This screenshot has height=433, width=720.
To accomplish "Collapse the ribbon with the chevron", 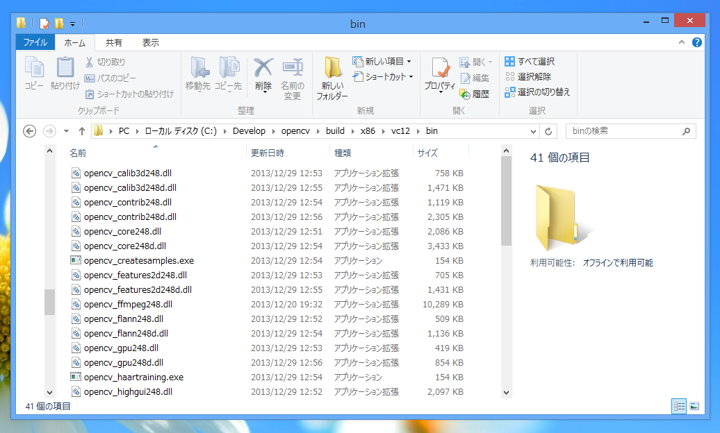I will [681, 42].
